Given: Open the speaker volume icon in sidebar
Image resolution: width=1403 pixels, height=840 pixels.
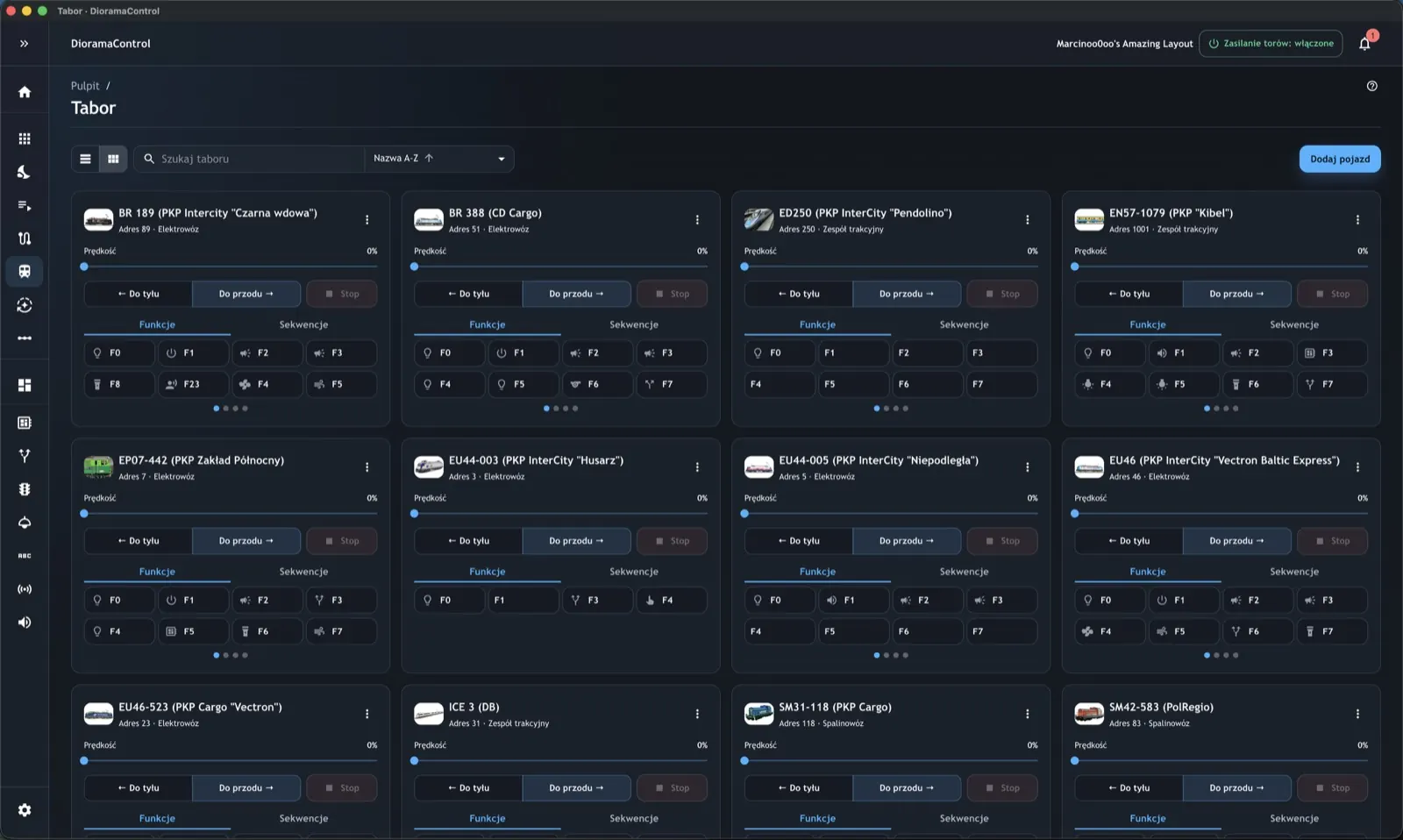Looking at the screenshot, I should 25,623.
